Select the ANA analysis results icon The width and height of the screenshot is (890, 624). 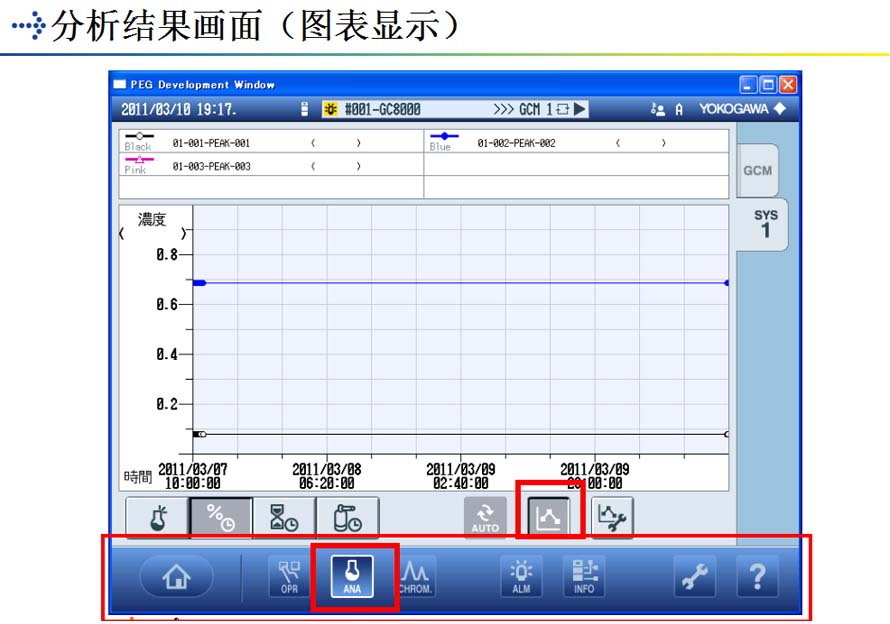(353, 577)
